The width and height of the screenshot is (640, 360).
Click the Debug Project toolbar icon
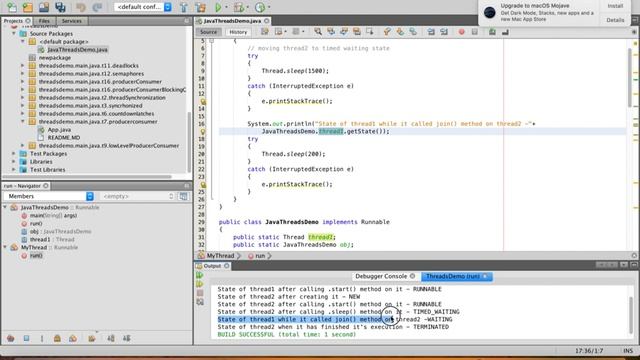coord(239,7)
